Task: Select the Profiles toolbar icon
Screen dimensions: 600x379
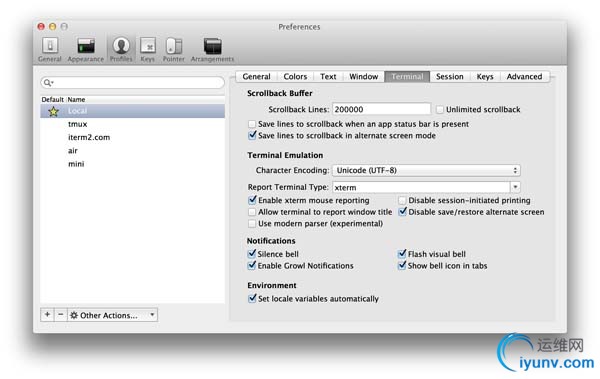Action: pyautogui.click(x=121, y=49)
